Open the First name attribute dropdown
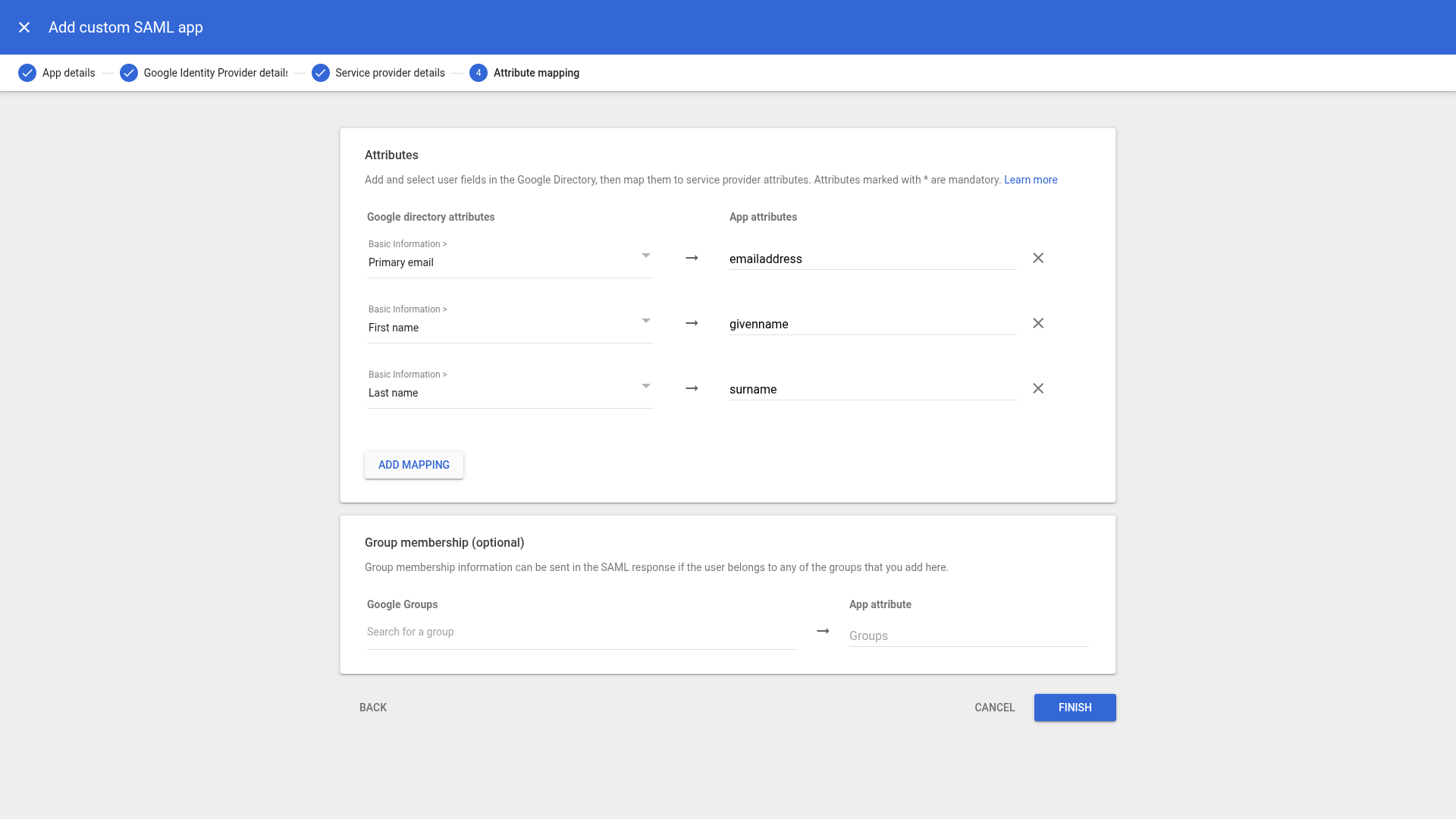The width and height of the screenshot is (1456, 819). 645,320
